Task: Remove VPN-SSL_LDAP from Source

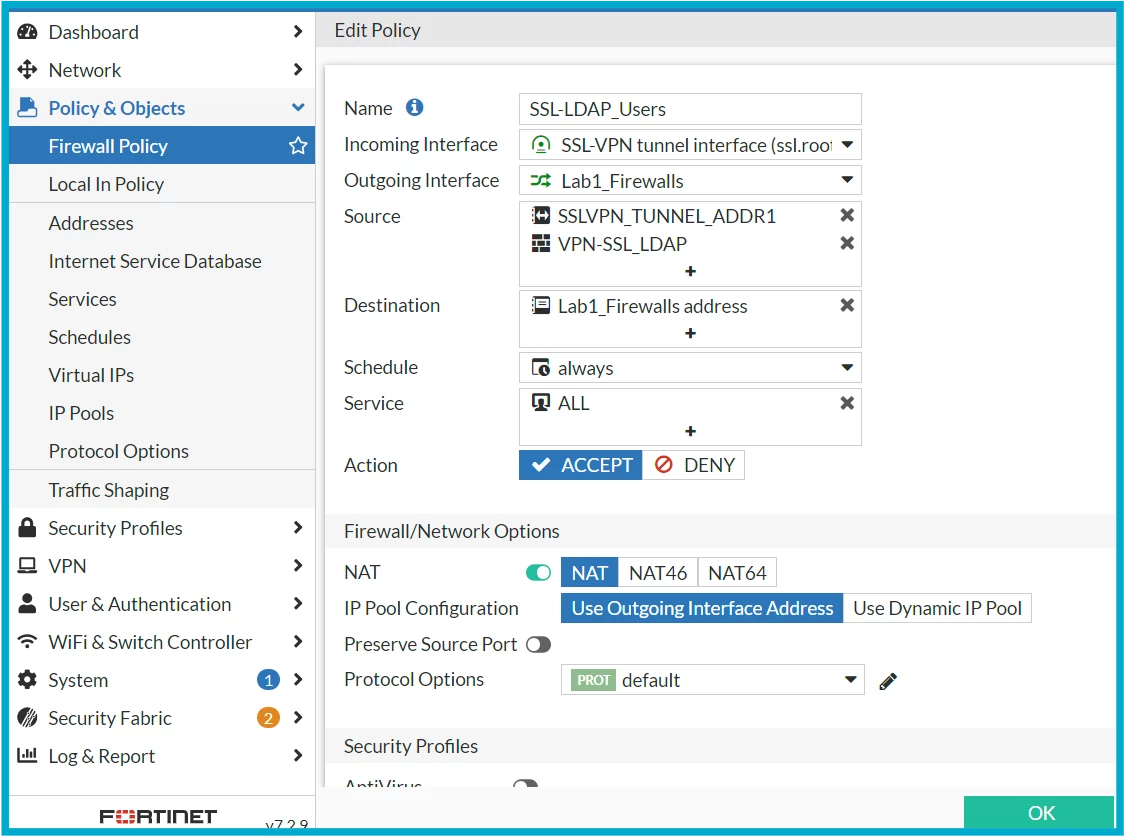Action: point(847,243)
